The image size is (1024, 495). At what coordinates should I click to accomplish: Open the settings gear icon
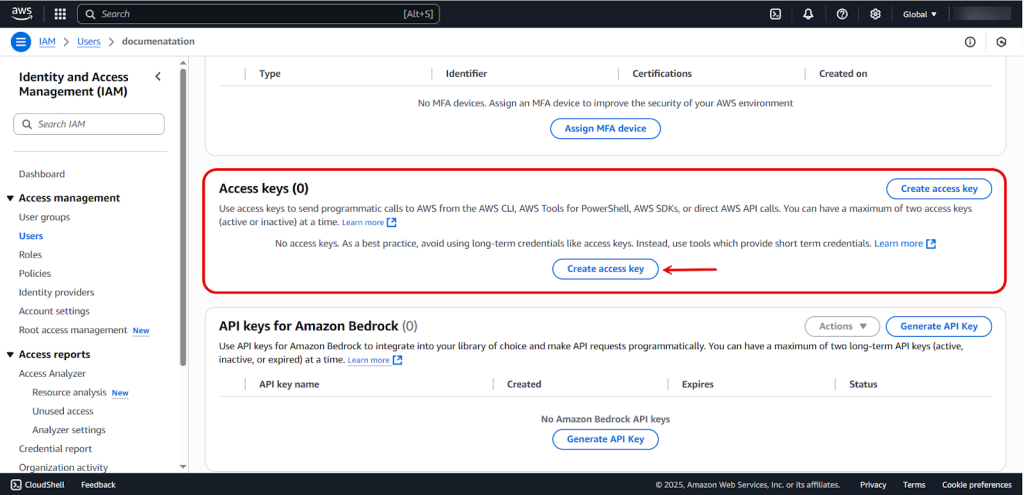tap(875, 14)
